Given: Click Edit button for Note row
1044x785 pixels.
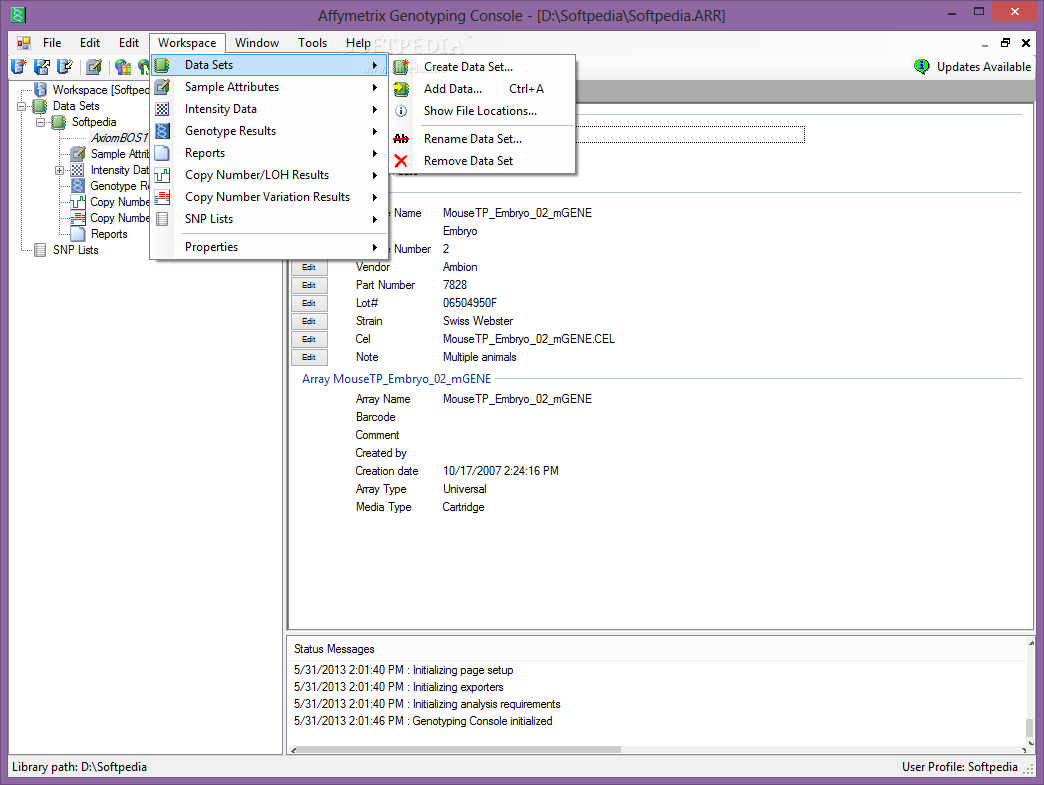Looking at the screenshot, I should (x=309, y=357).
